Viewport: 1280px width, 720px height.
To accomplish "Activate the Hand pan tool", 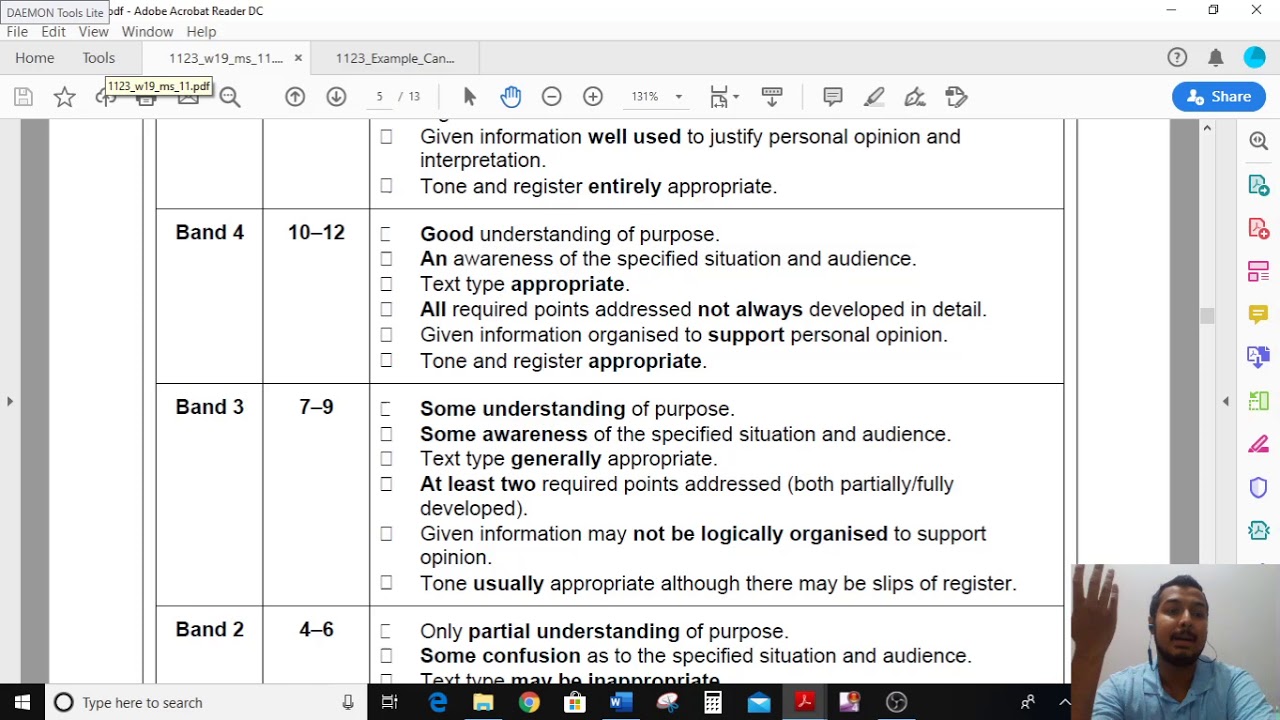I will click(x=511, y=97).
